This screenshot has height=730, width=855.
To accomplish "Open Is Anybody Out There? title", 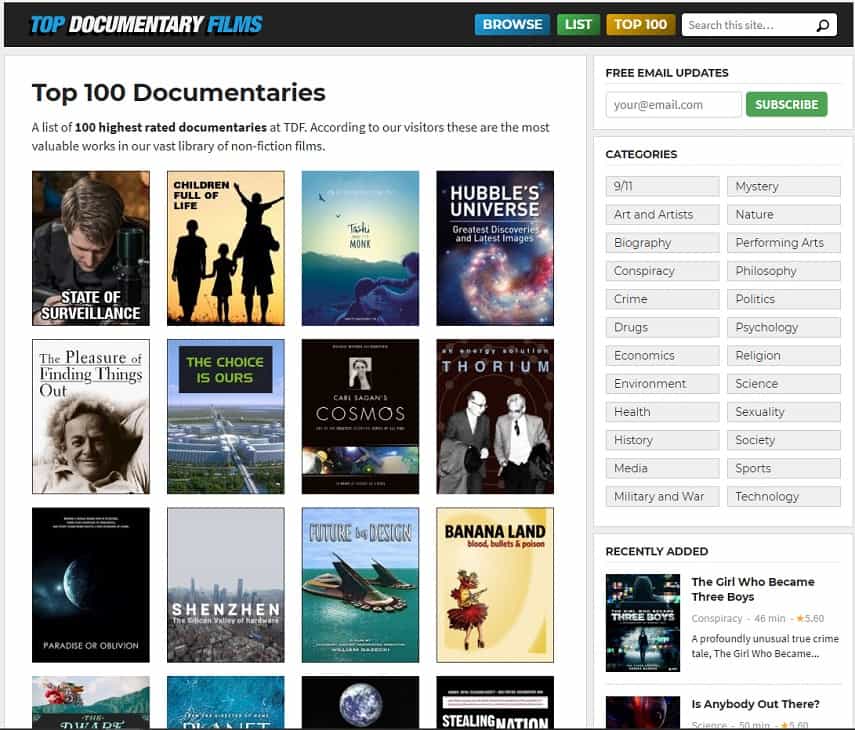I will [x=755, y=704].
